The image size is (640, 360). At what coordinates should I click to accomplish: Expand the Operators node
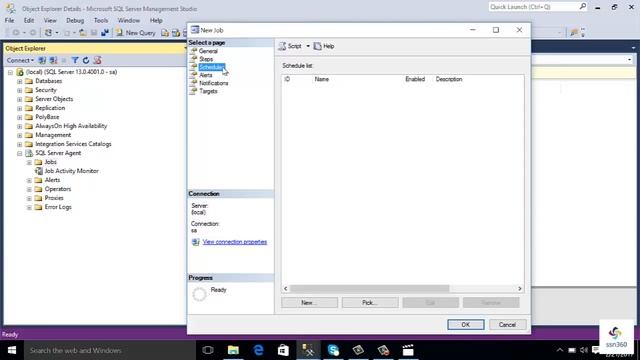[x=29, y=189]
